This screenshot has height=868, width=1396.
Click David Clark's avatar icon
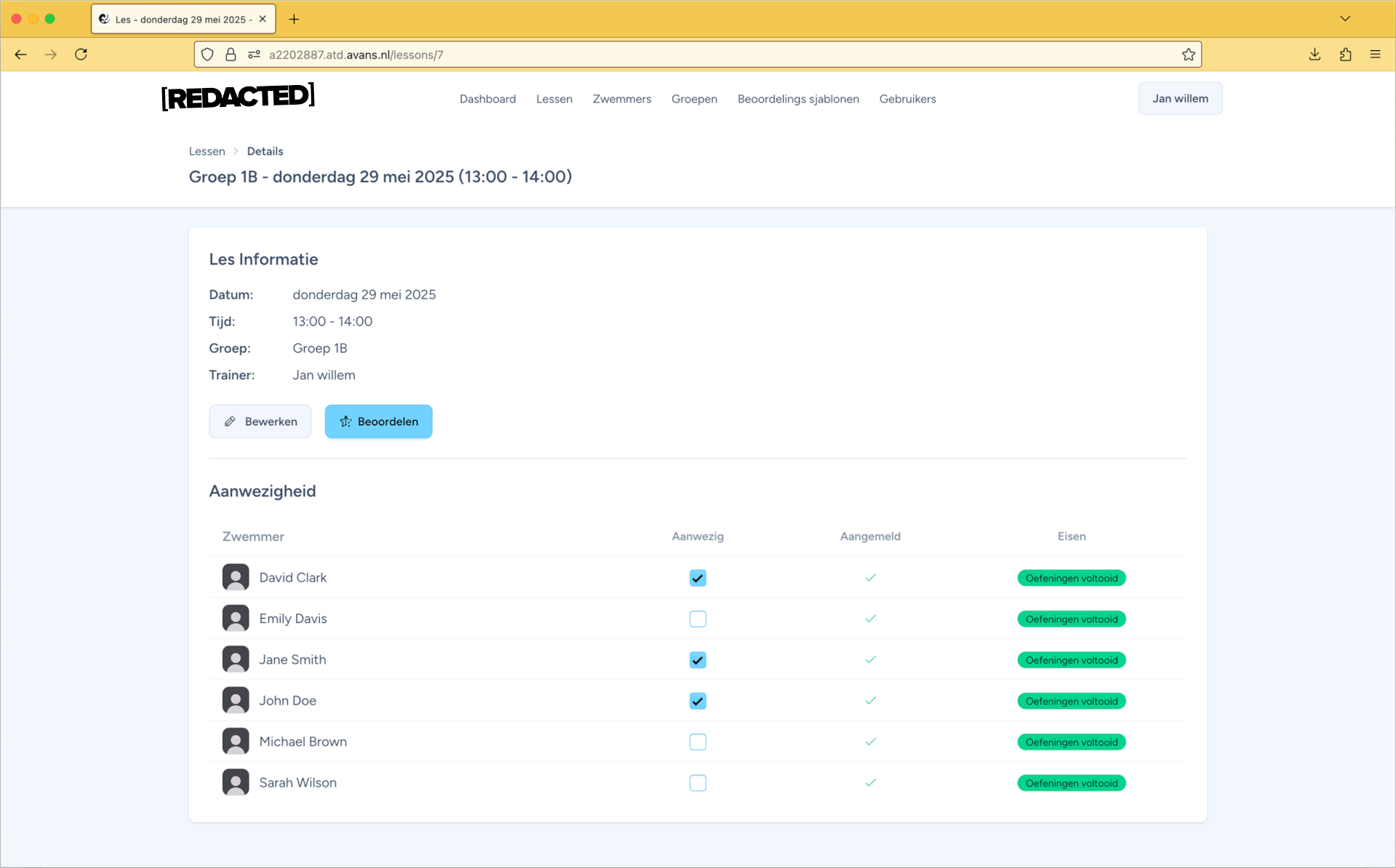(x=236, y=577)
